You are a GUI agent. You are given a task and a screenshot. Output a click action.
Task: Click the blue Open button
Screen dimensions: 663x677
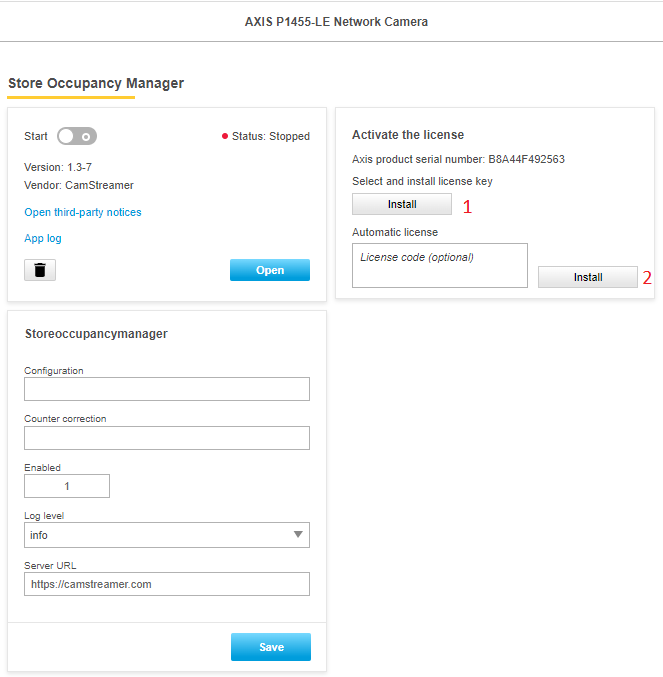270,270
